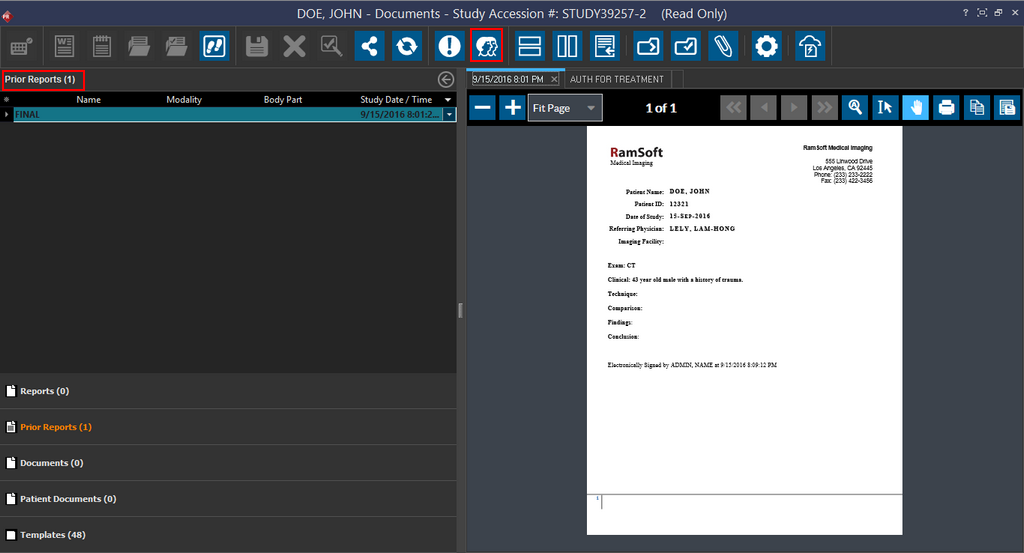Collapse the panel with the back arrow
The image size is (1024, 553).
coord(446,79)
